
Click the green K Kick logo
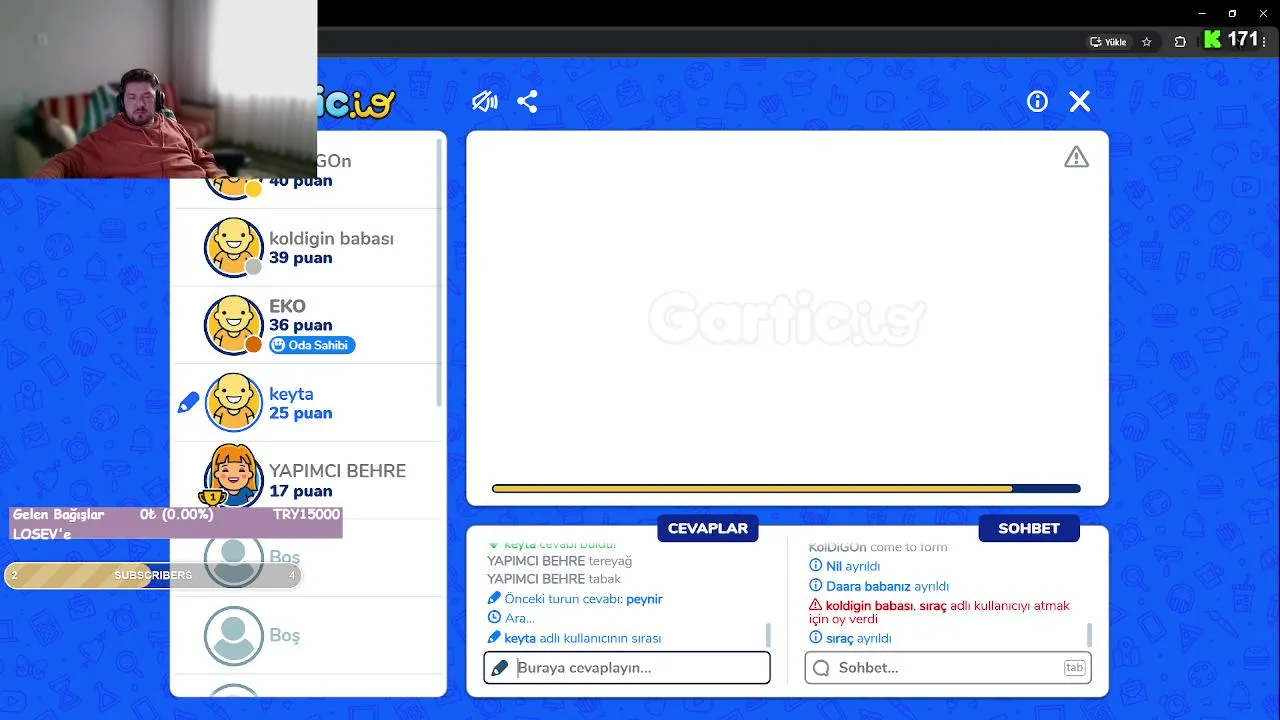tap(1213, 39)
